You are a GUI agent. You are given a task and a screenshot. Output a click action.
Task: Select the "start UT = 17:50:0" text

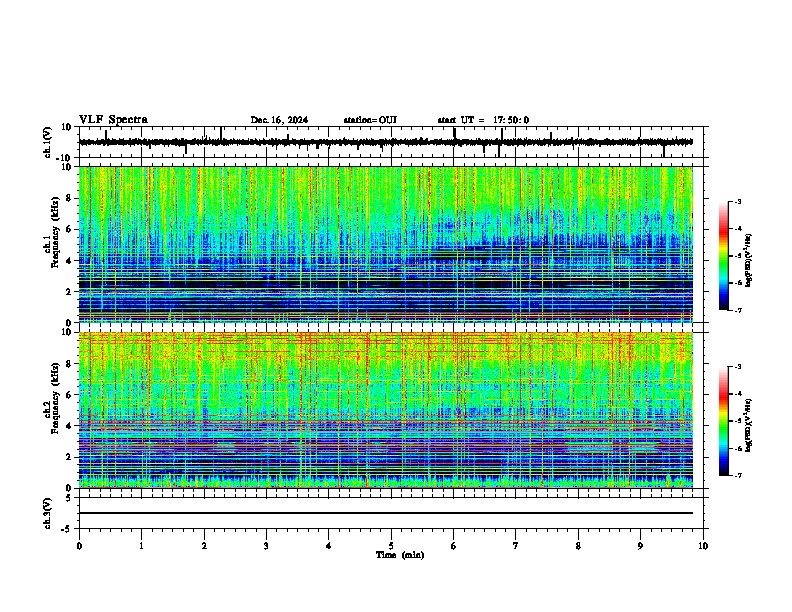point(483,120)
